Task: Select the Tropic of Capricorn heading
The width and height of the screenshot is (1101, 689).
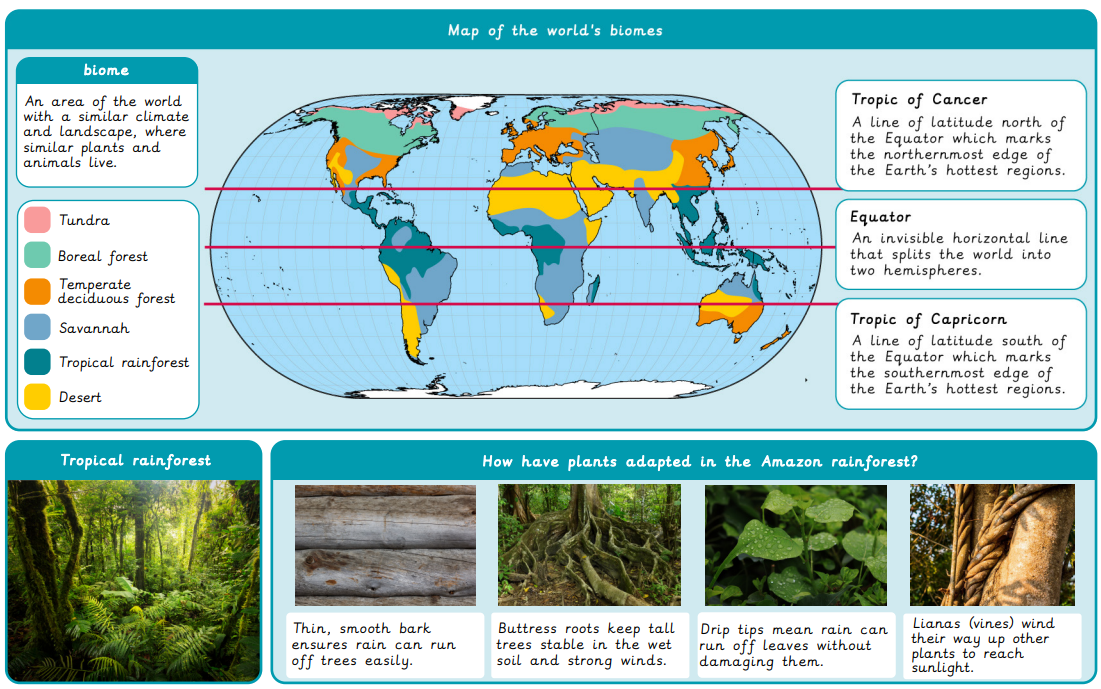Action: pyautogui.click(x=928, y=319)
